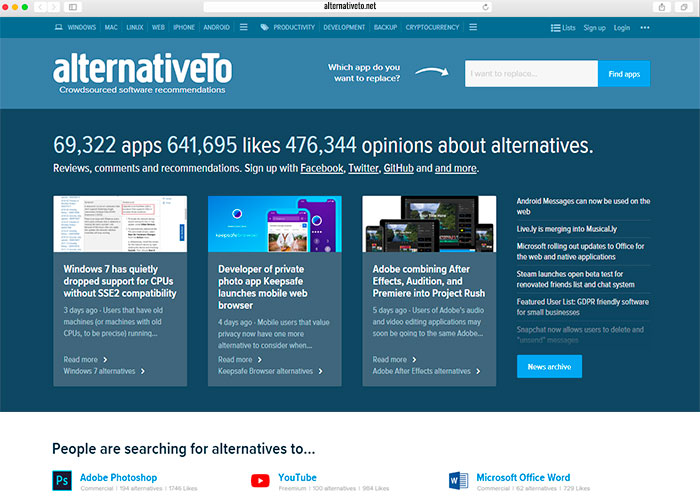Image resolution: width=700 pixels, height=500 pixels.
Task: Open headline 'Adobe combining After Effects, Audition'
Action: (429, 281)
